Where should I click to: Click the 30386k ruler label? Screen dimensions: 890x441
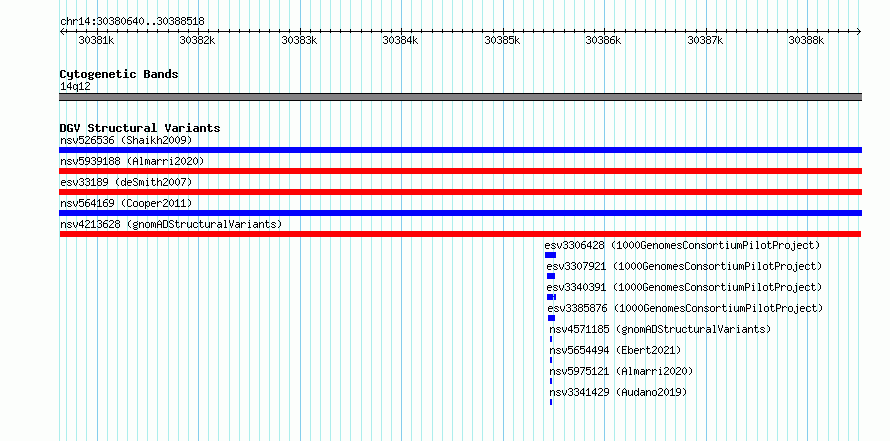pos(603,40)
